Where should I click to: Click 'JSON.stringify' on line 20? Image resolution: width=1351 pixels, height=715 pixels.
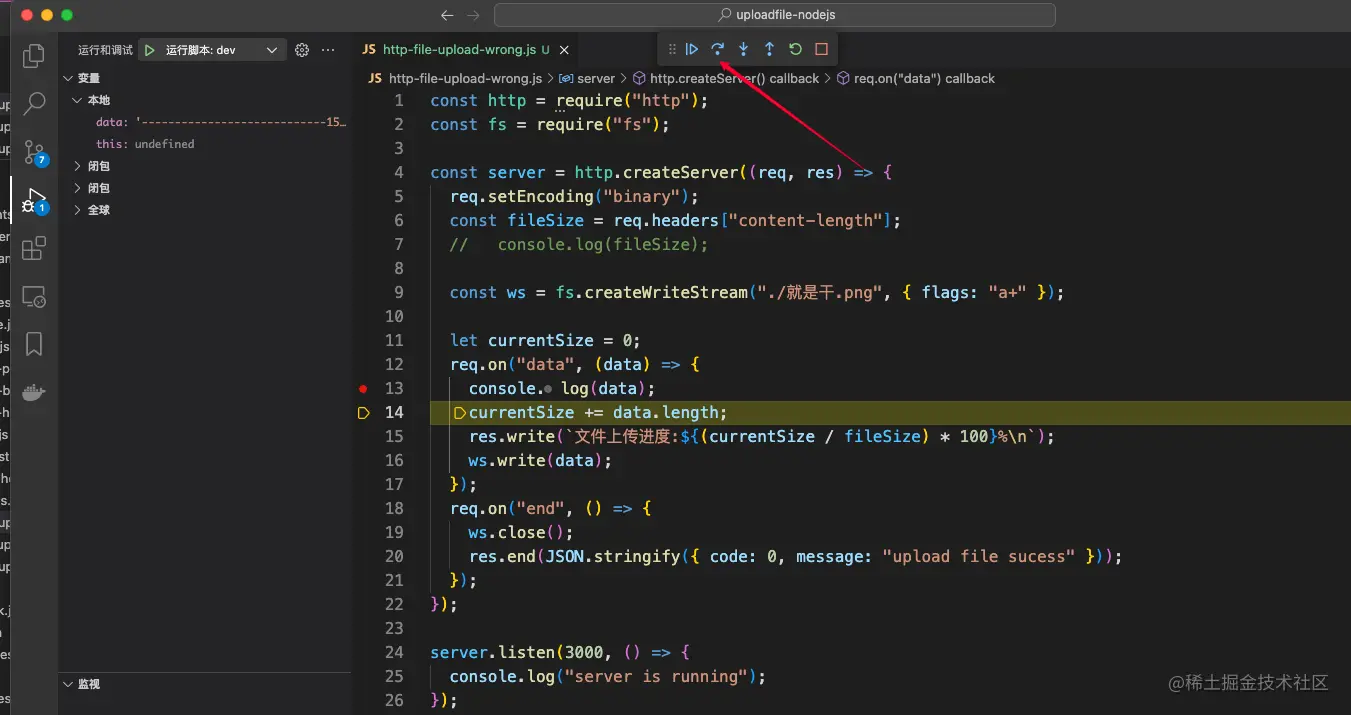click(x=613, y=556)
